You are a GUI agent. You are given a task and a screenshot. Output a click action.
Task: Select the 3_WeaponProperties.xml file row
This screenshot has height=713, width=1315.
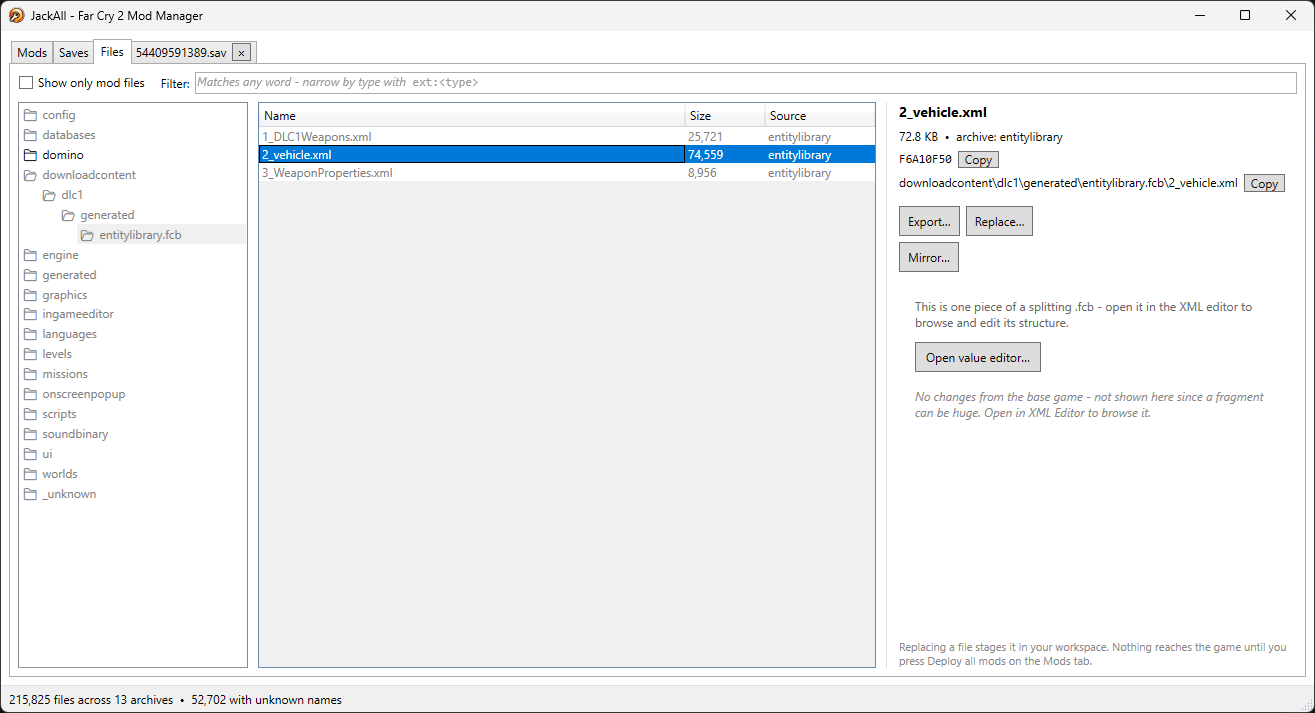tap(567, 173)
